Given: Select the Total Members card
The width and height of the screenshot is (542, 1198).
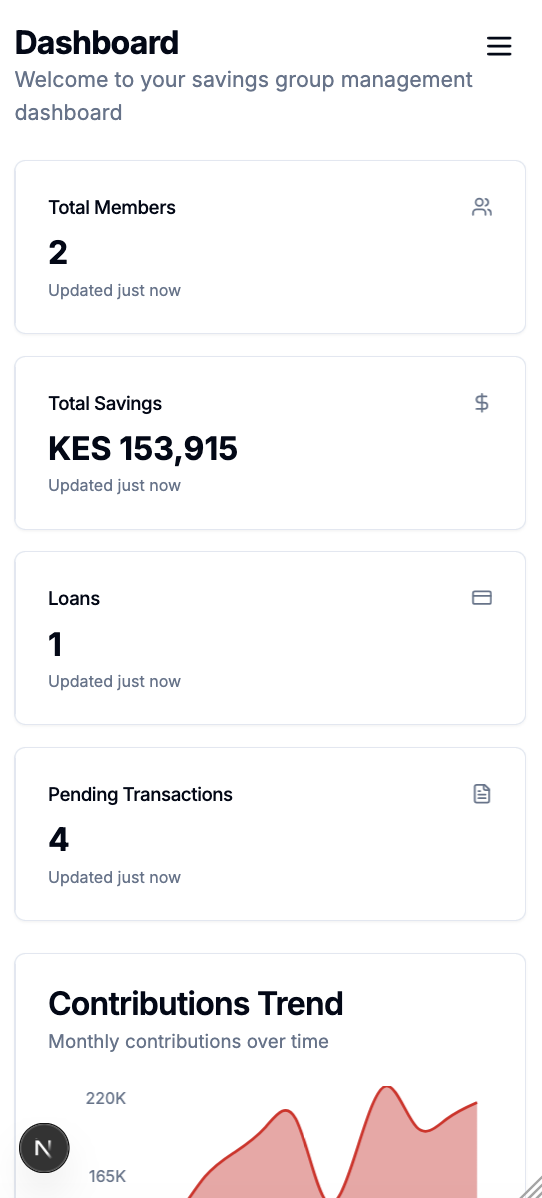Looking at the screenshot, I should coord(270,247).
